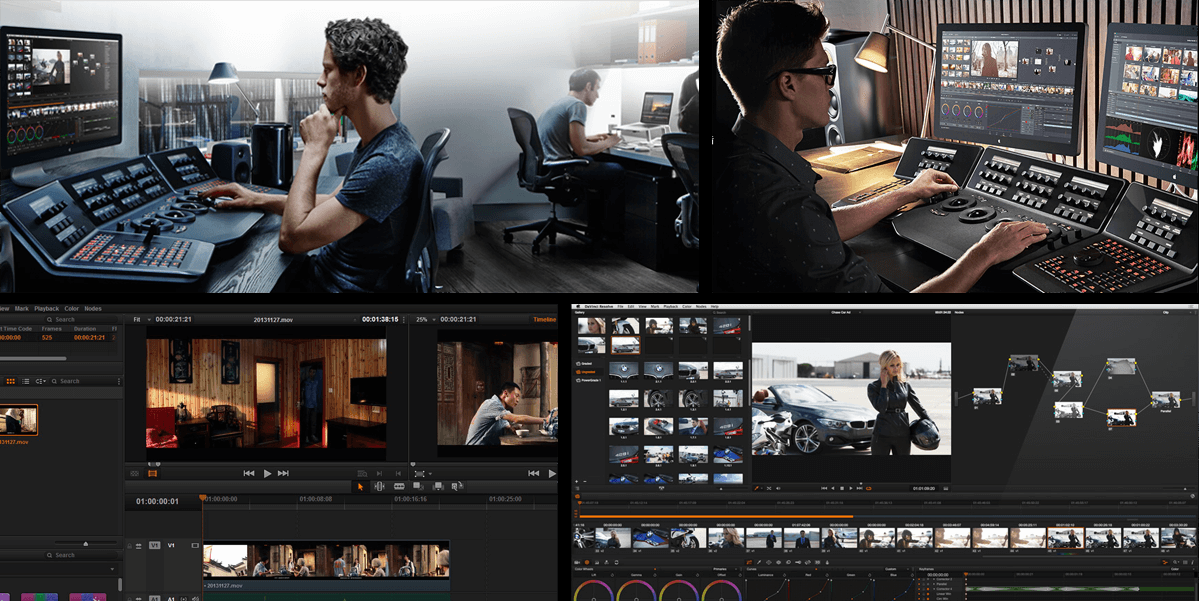Open the Playback menu in left window
The height and width of the screenshot is (601, 1199).
tap(46, 309)
